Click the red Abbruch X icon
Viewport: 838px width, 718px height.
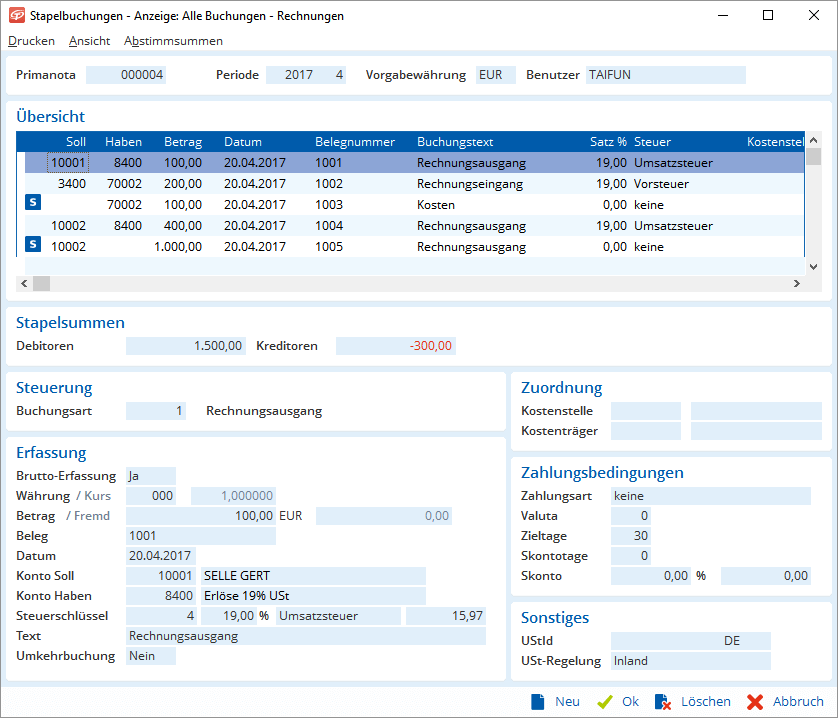(x=755, y=702)
